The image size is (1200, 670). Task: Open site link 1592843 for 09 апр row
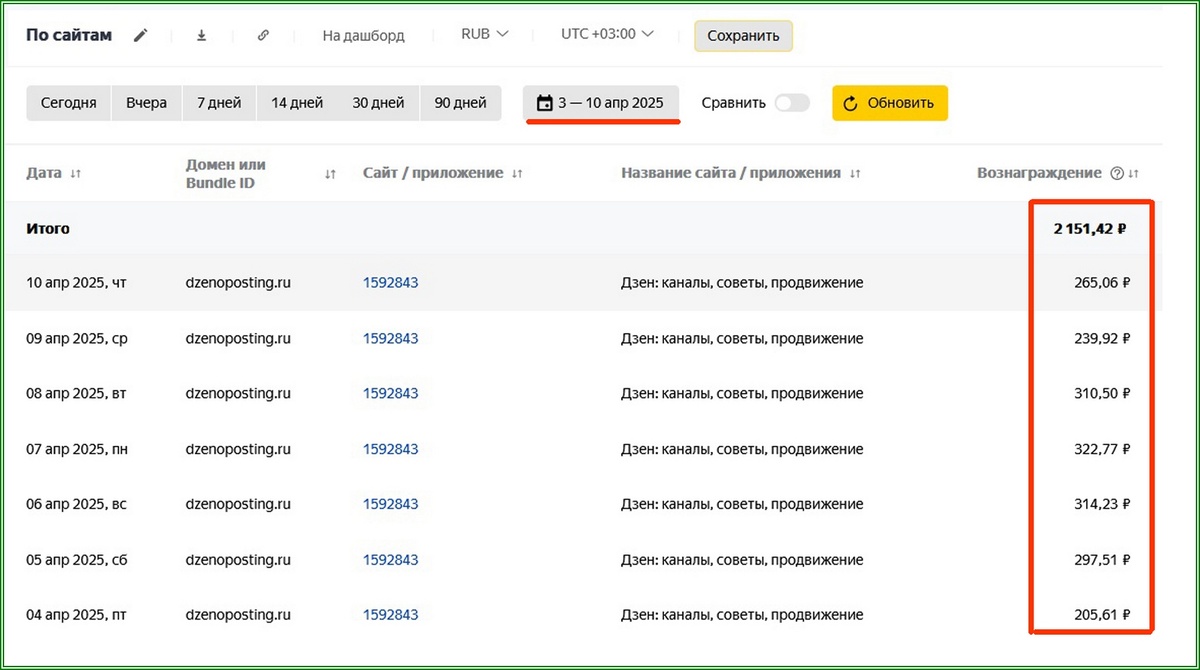point(390,338)
